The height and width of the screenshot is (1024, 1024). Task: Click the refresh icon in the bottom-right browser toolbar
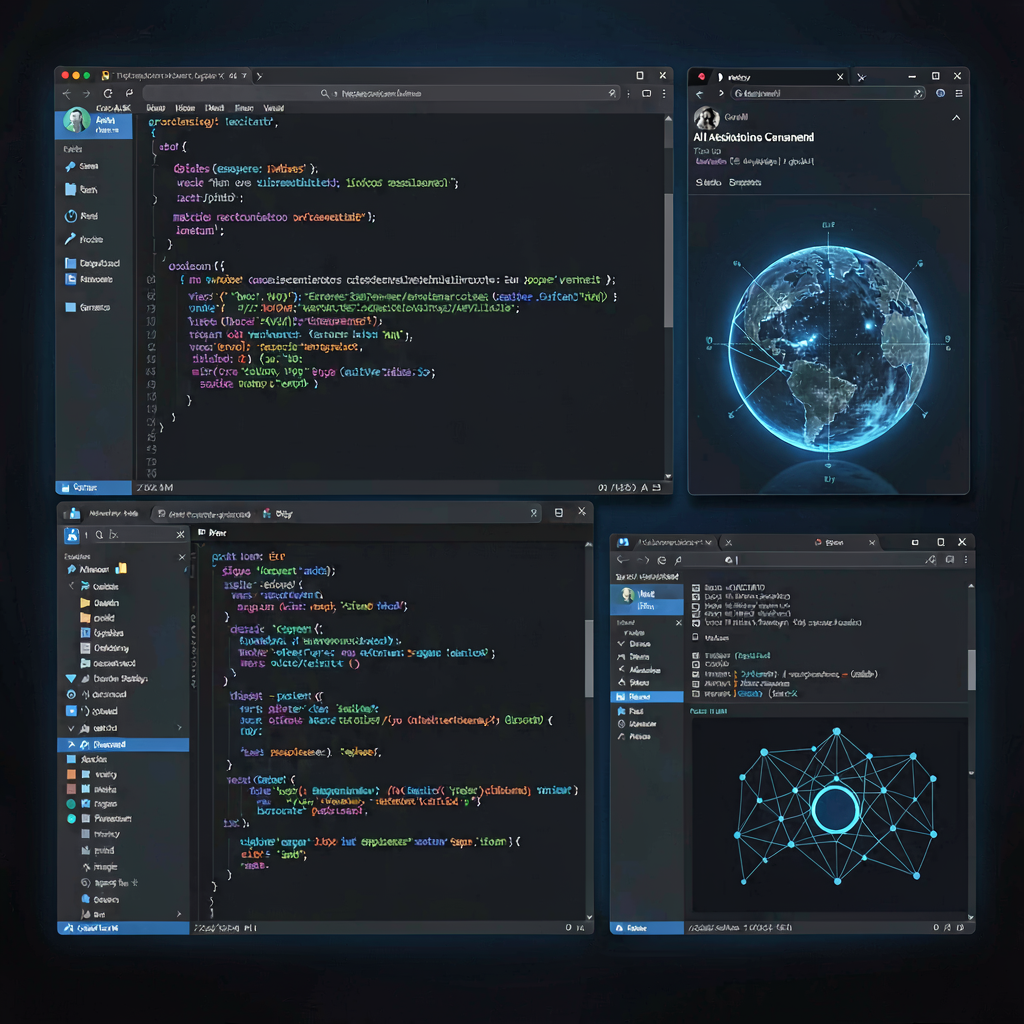pyautogui.click(x=661, y=560)
